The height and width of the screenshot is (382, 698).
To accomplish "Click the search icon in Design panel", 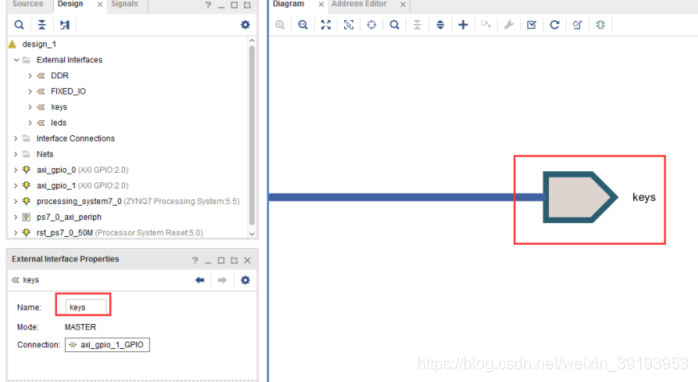I will point(19,25).
